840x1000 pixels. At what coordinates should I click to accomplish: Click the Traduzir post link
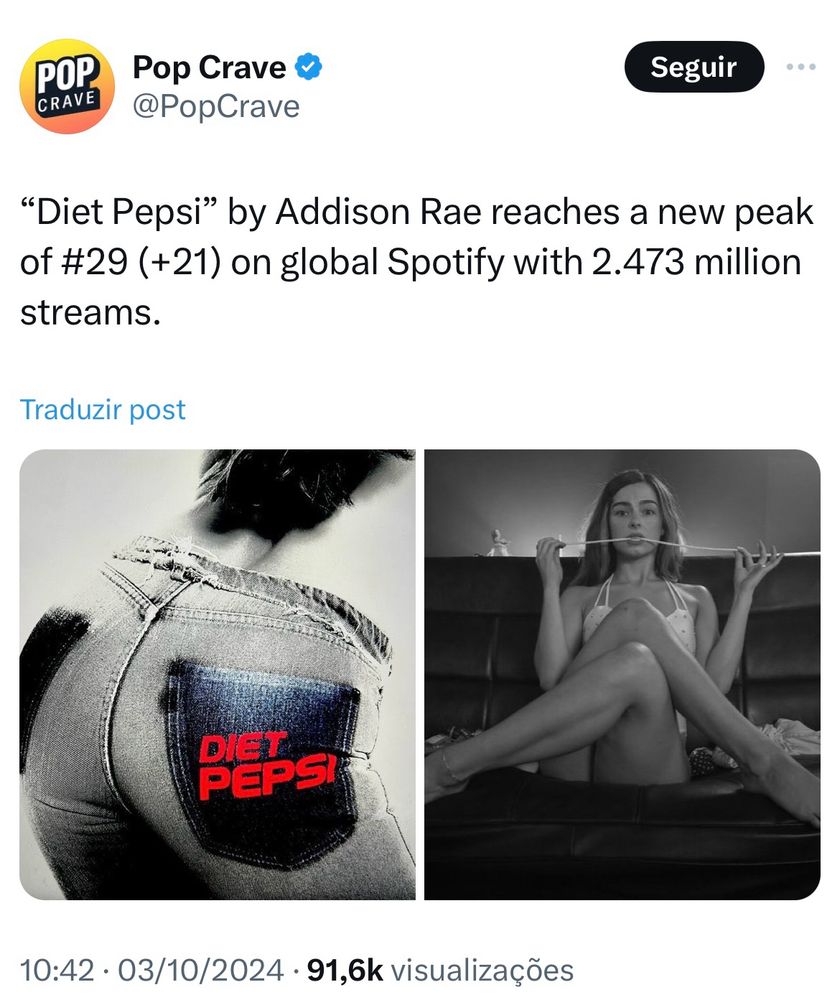click(103, 409)
